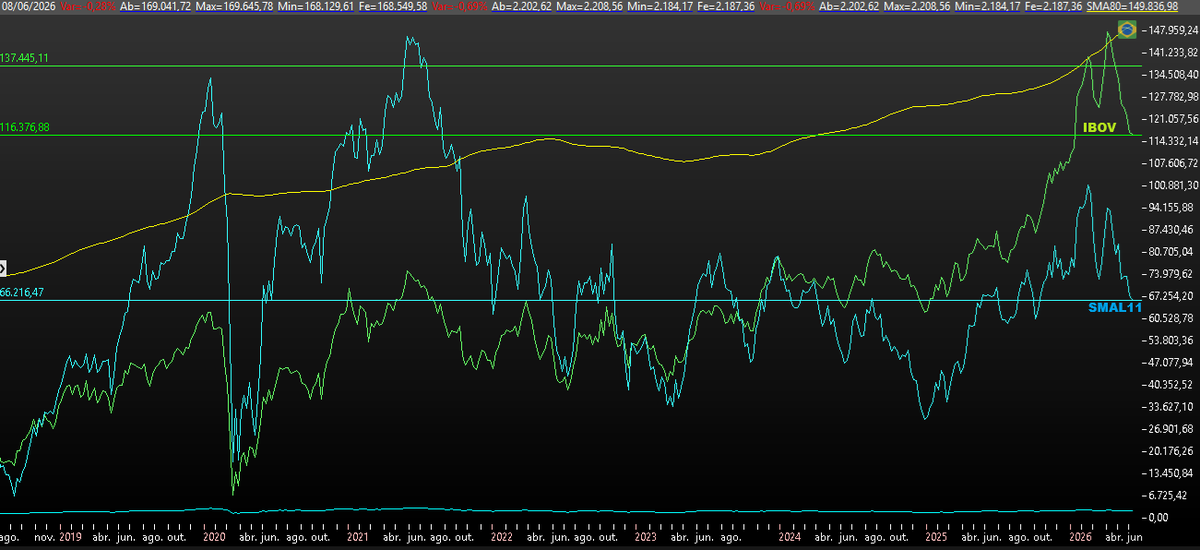This screenshot has width=1200, height=550.
Task: Click the 107.606,72 price axis label
Action: (x=1171, y=163)
